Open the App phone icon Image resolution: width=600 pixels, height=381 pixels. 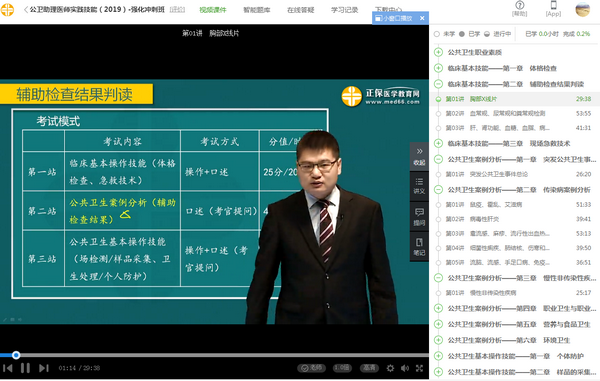point(553,9)
